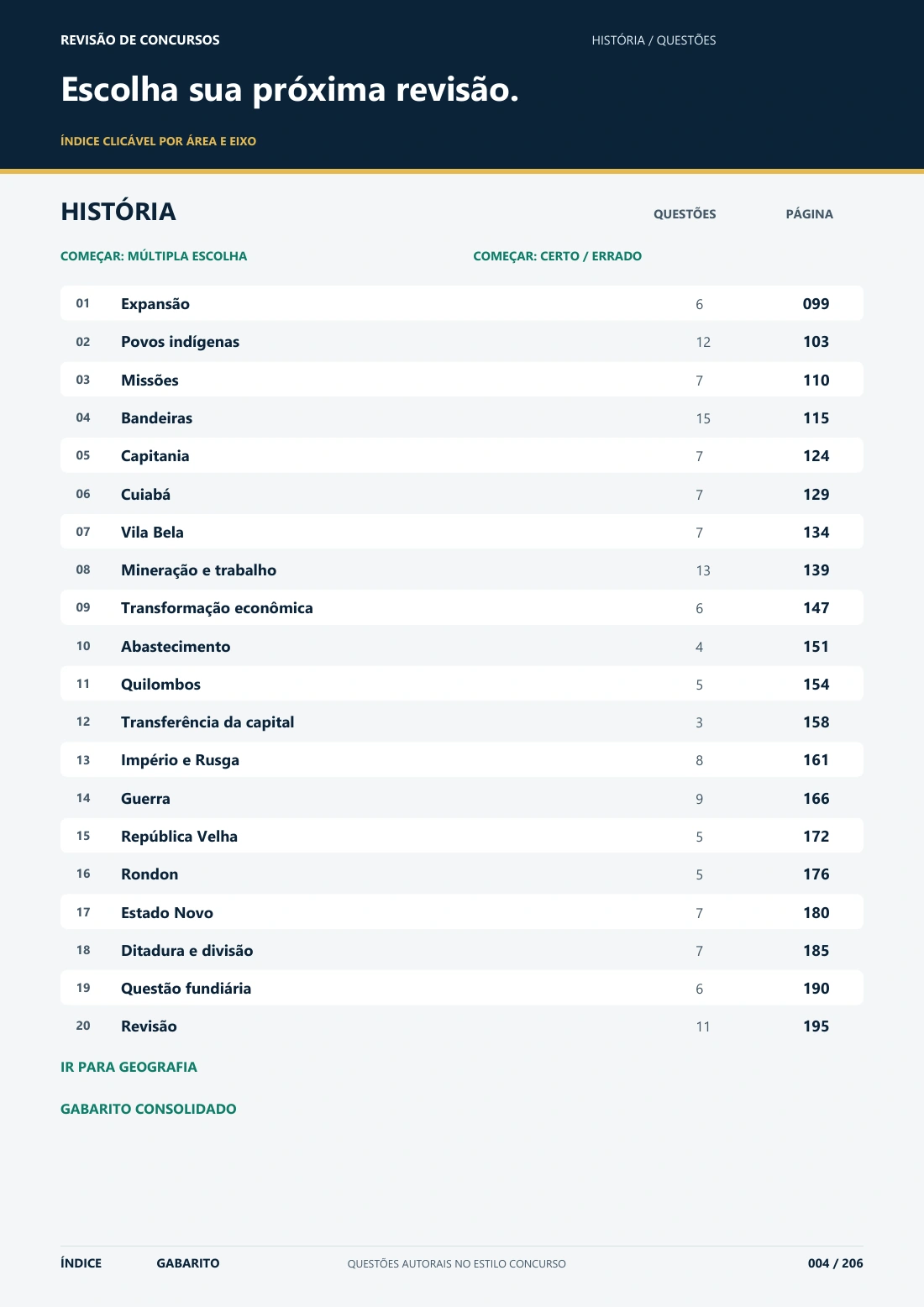Select Transferência da capital topic
924x1307 pixels.
pyautogui.click(x=462, y=722)
